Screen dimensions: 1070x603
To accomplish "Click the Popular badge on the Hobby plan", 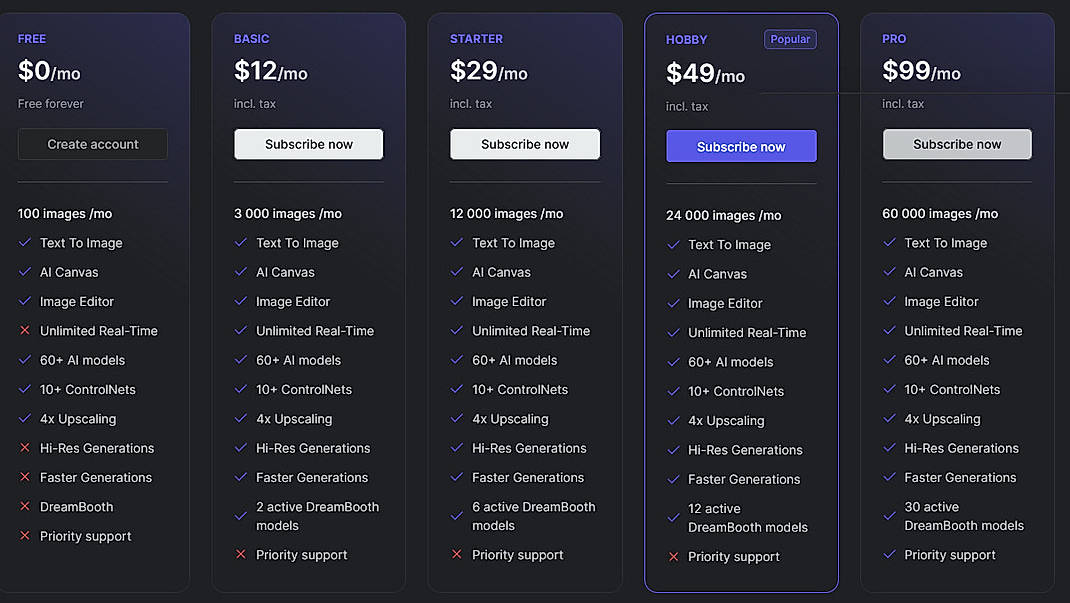I will point(790,38).
